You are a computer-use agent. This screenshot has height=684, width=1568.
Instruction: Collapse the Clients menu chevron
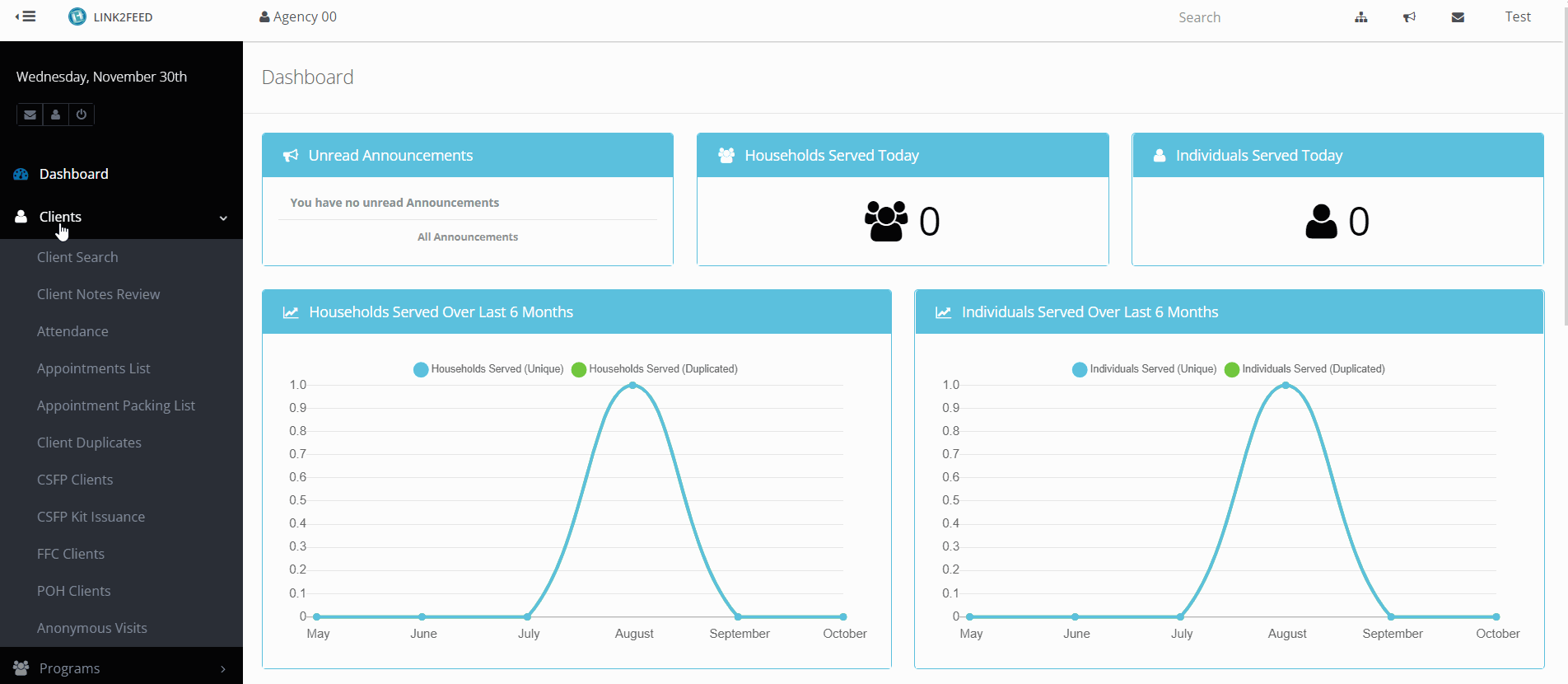pos(223,218)
